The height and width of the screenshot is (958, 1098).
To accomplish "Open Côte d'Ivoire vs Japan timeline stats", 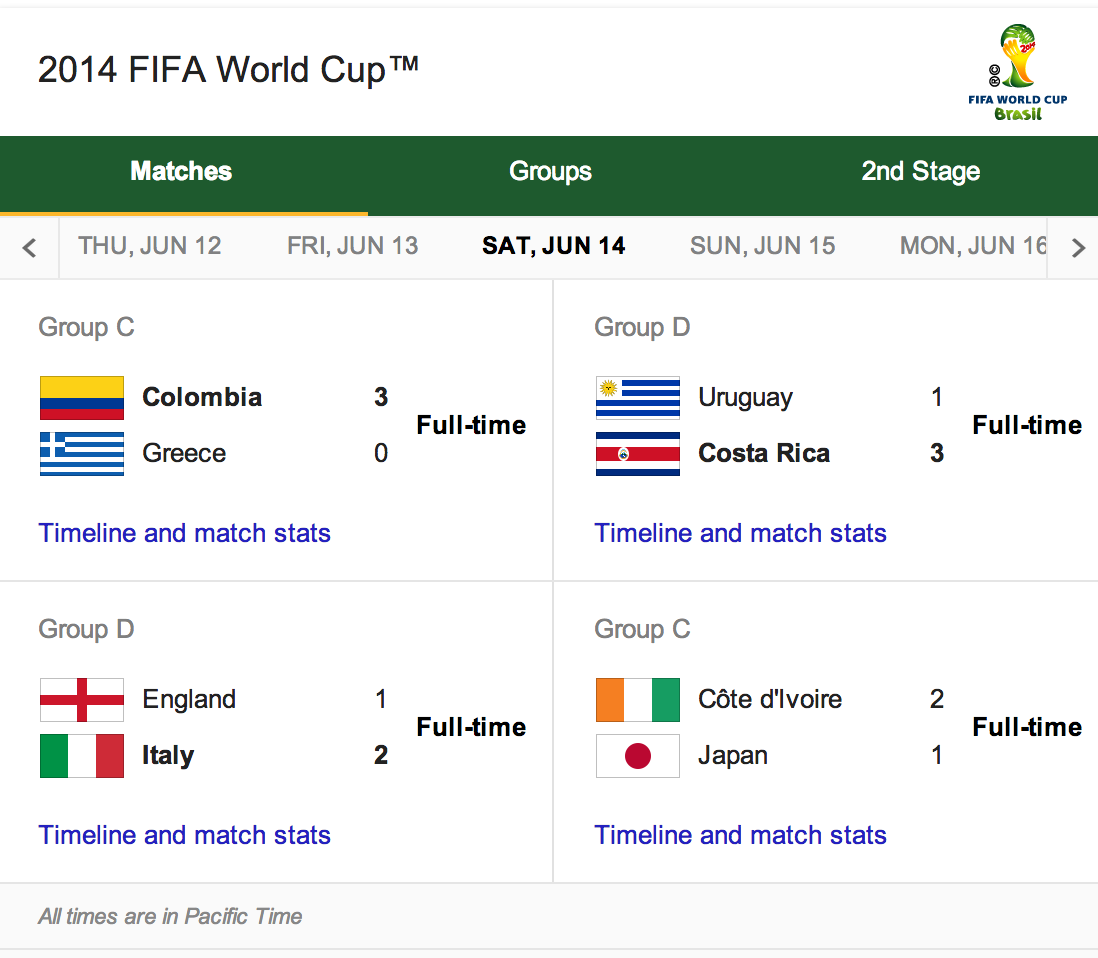I will 740,835.
